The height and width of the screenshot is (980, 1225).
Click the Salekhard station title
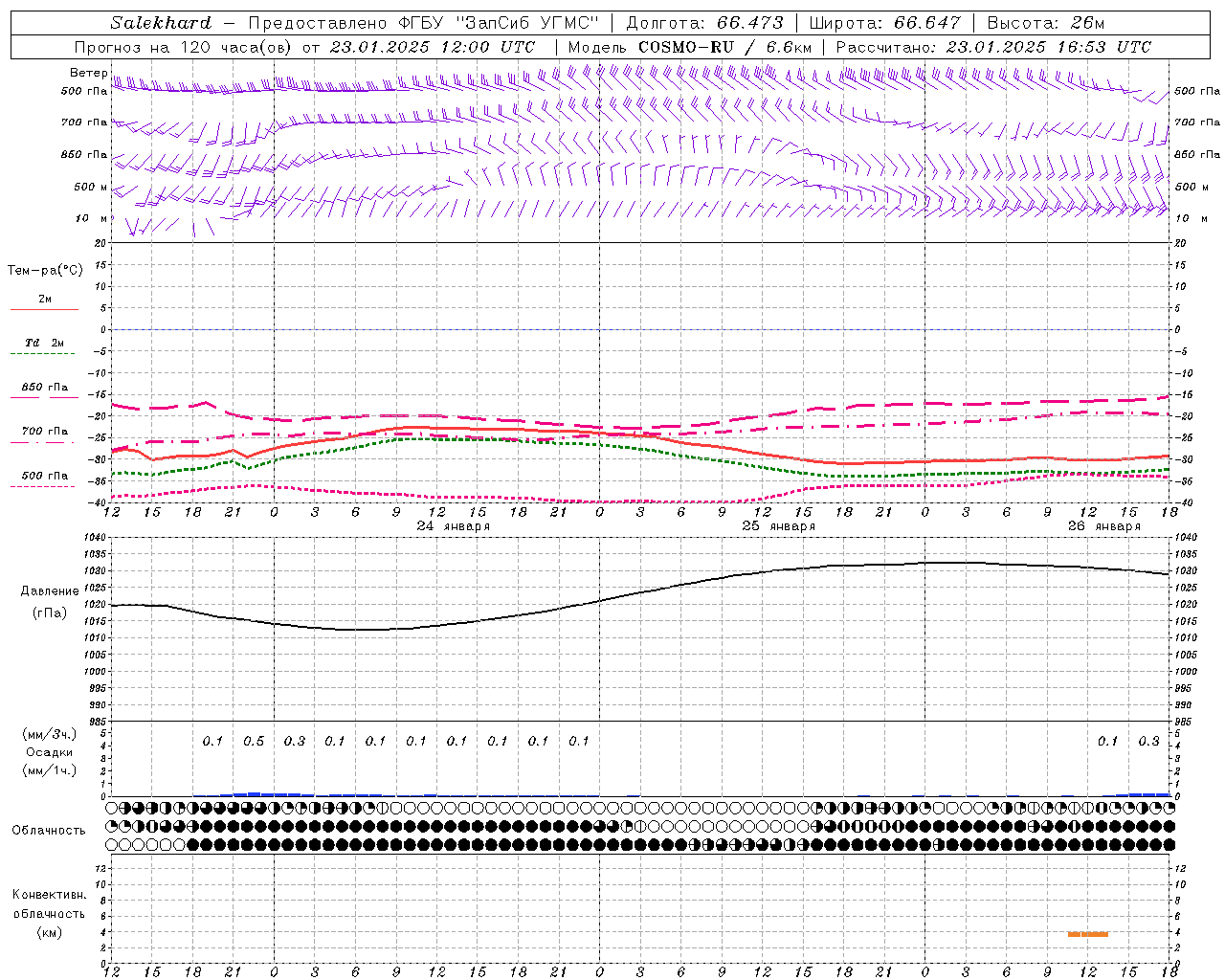pos(161,23)
